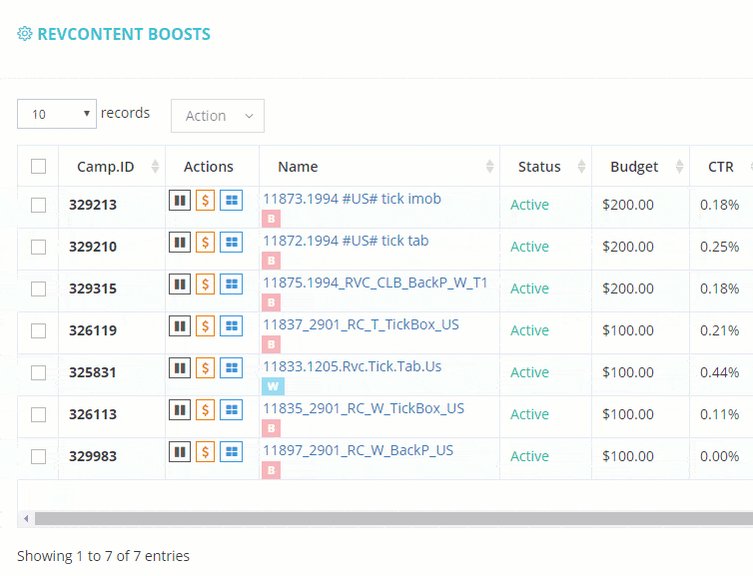The height and width of the screenshot is (576, 753).
Task: Click the grid icon for campaign 329210
Action: (x=231, y=242)
